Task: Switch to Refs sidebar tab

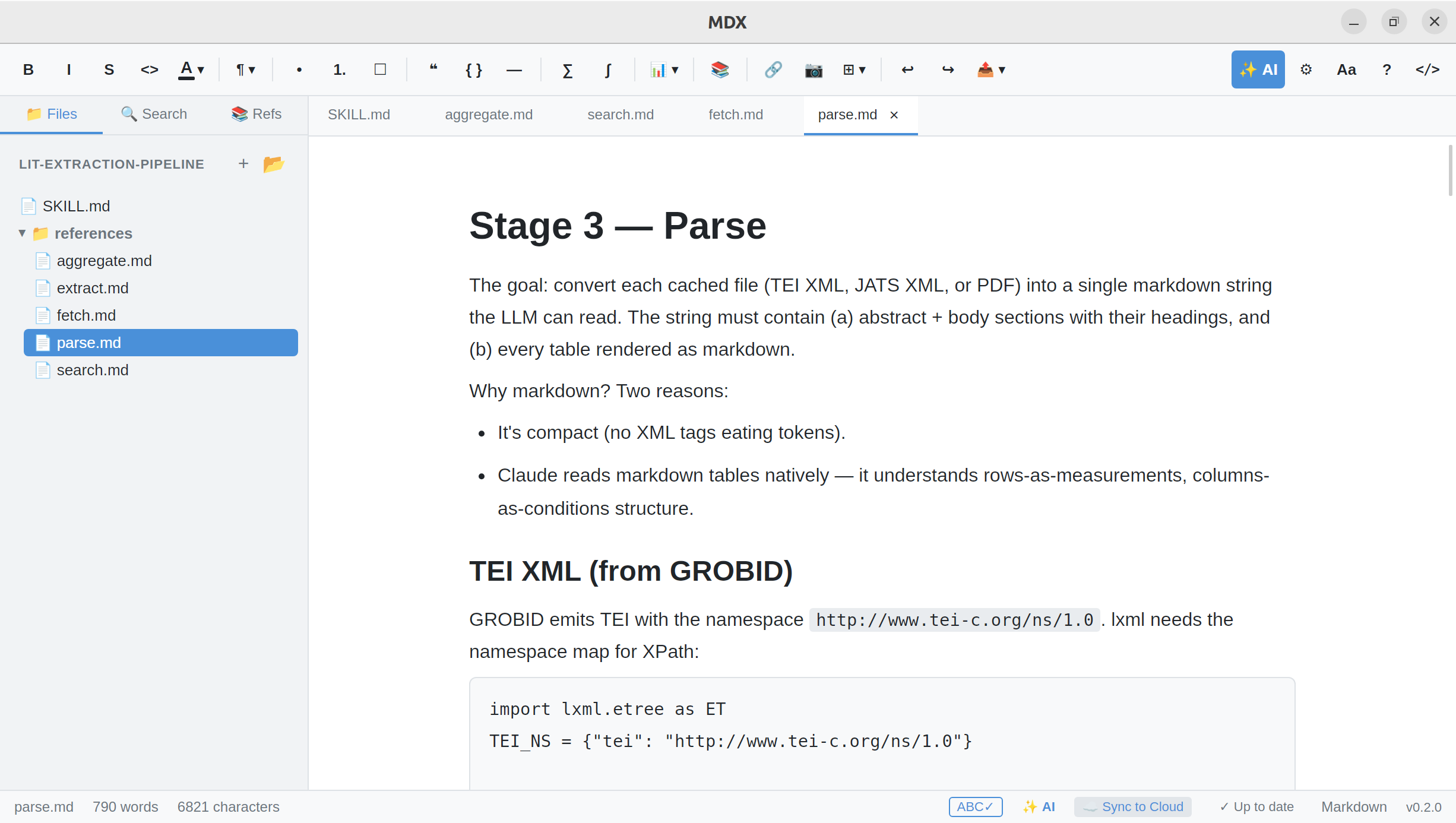Action: point(257,114)
